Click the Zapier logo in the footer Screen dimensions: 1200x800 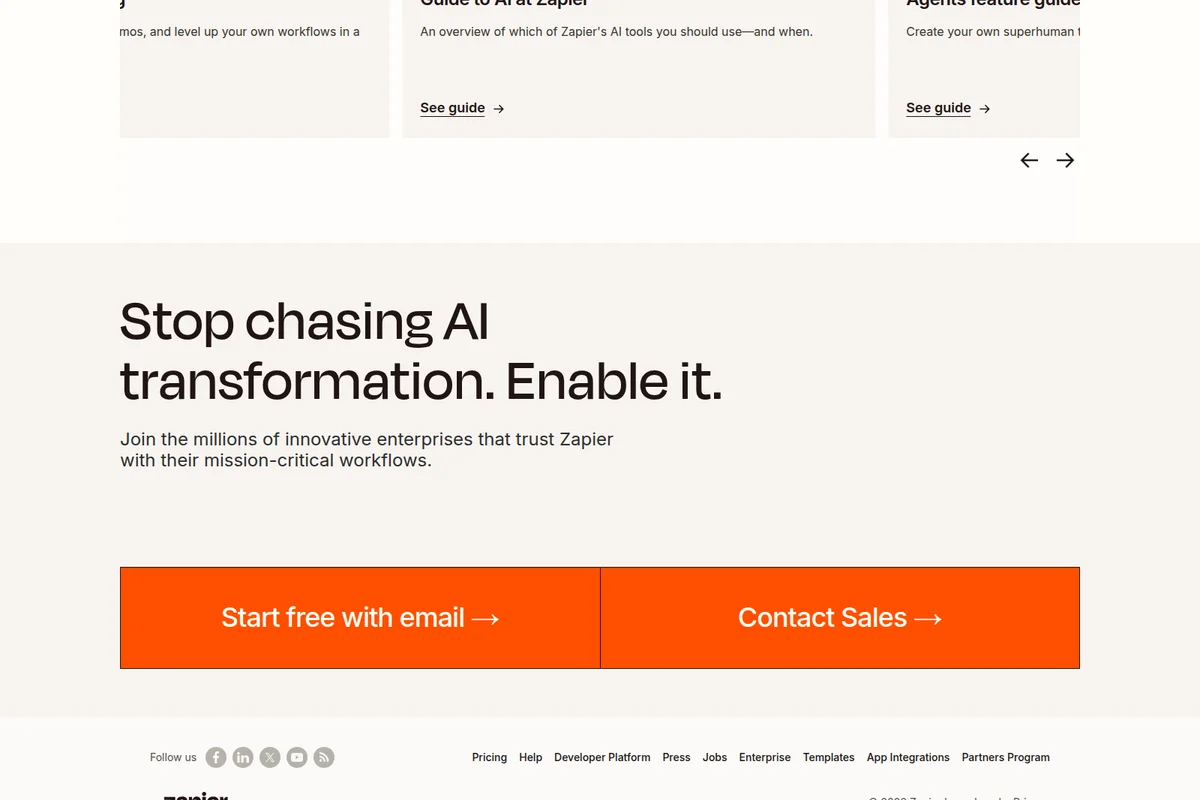click(196, 796)
